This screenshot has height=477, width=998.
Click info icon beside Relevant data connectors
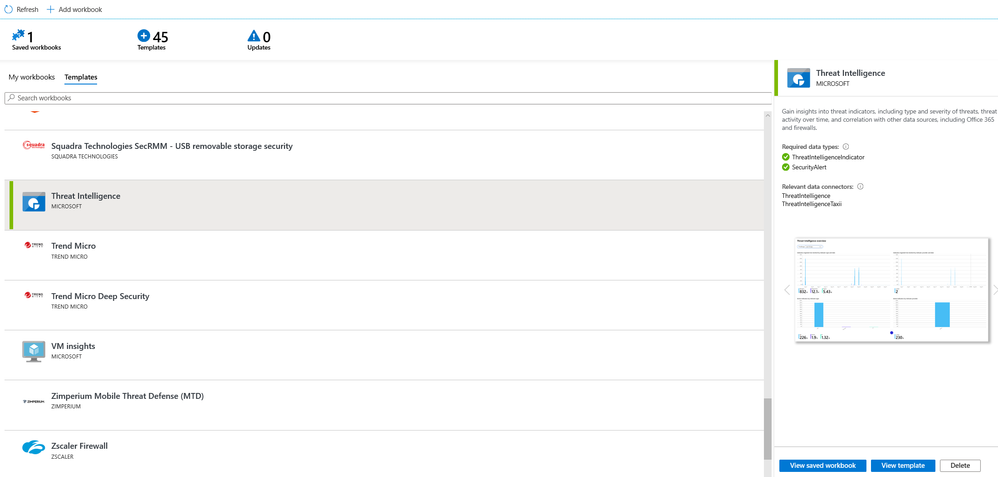860,186
